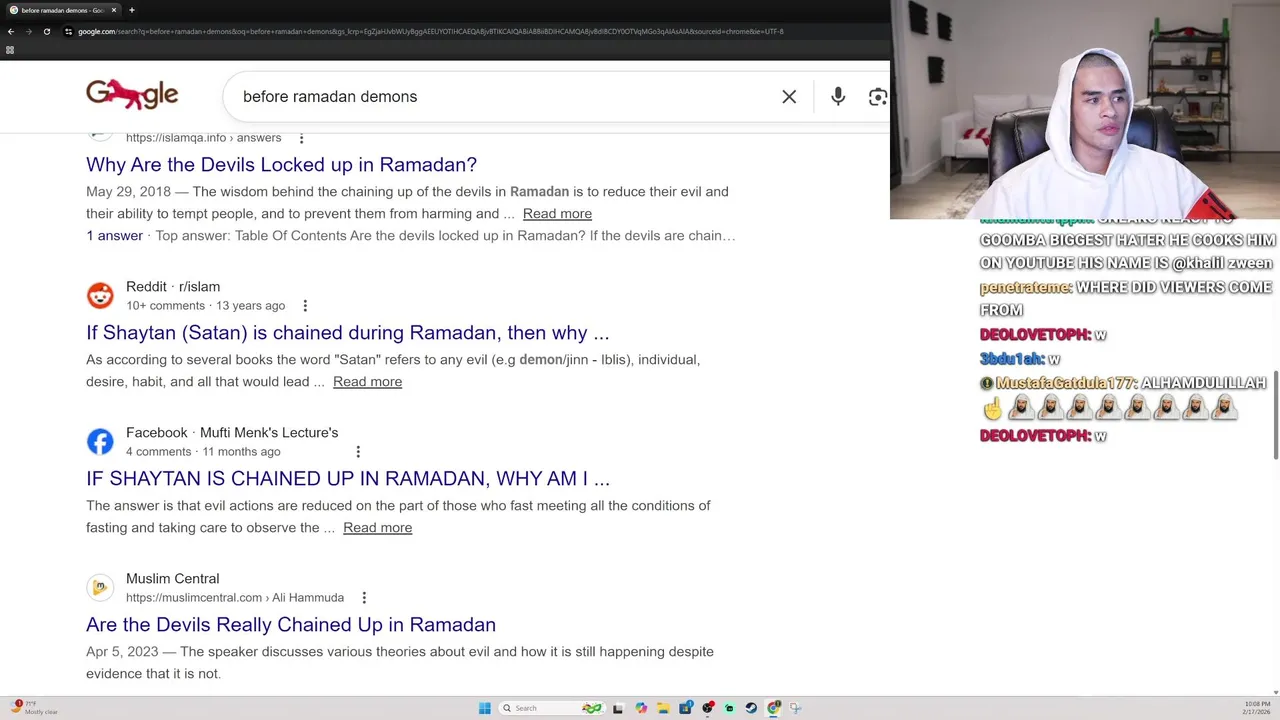Image resolution: width=1280 pixels, height=720 pixels.
Task: Reload the Google search page
Action: coord(46,31)
